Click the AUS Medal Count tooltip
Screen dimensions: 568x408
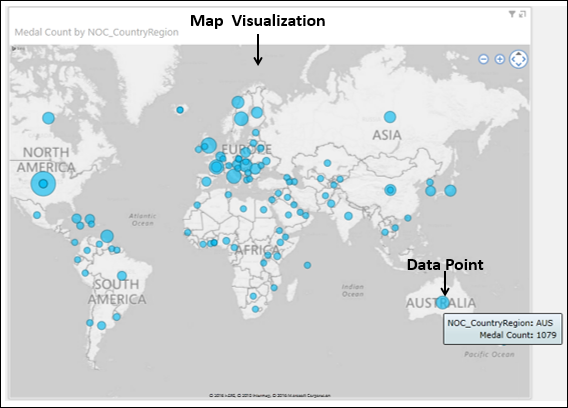[x=503, y=329]
